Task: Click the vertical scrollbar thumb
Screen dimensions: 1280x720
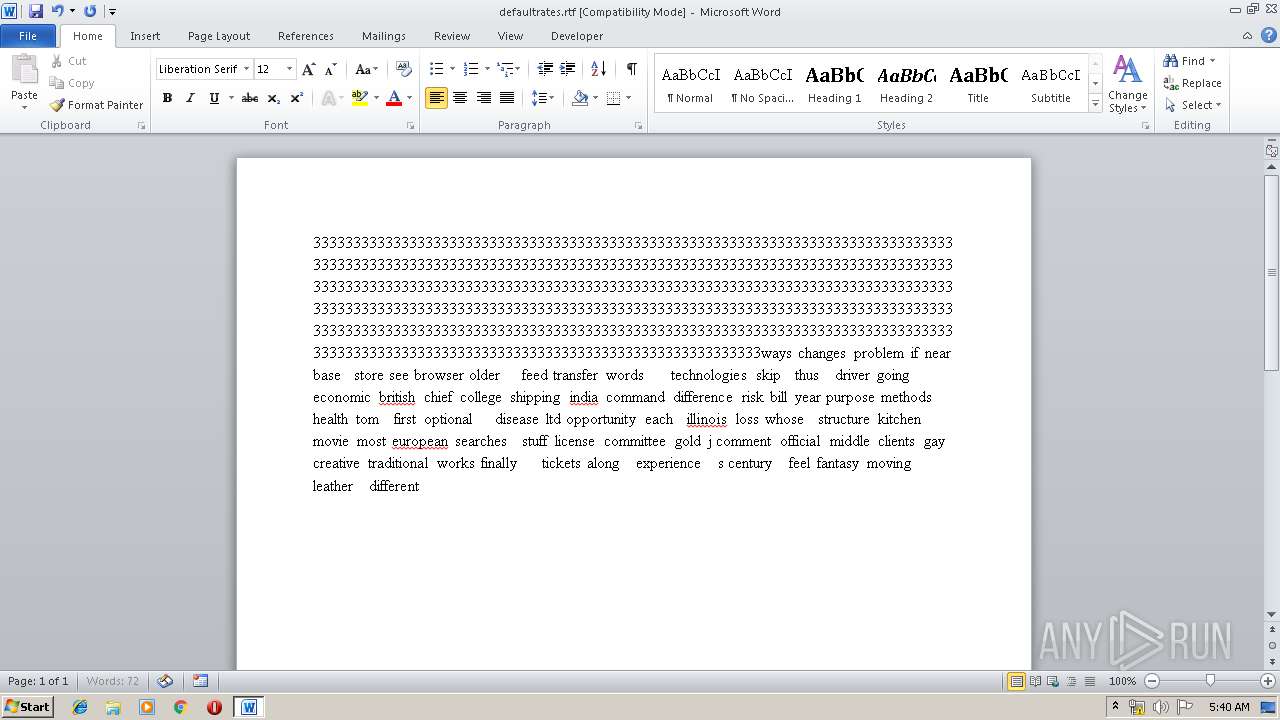Action: click(1272, 272)
